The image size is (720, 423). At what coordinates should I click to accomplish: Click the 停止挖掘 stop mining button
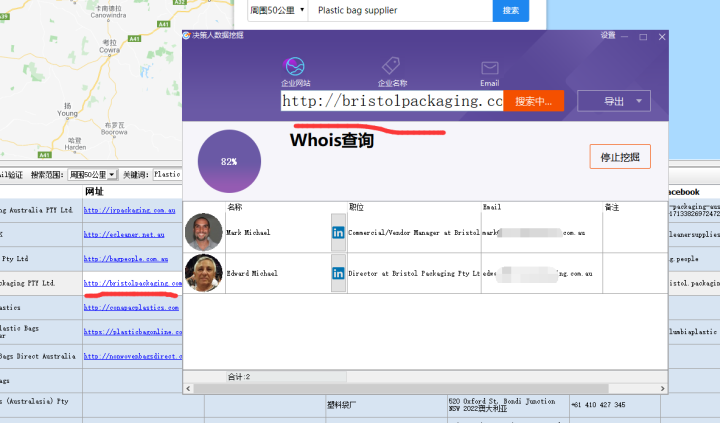point(620,157)
